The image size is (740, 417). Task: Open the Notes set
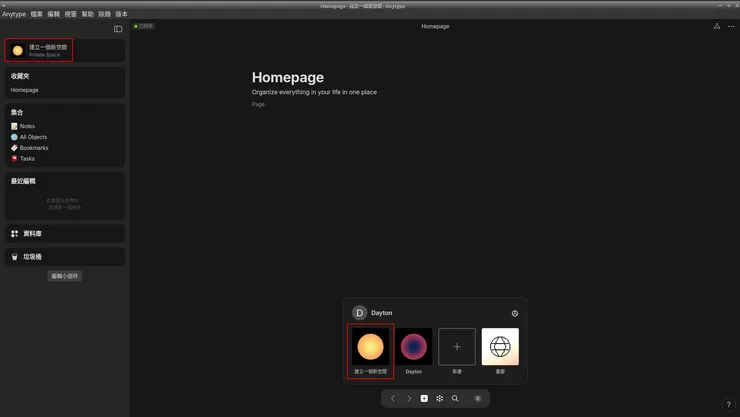point(27,126)
